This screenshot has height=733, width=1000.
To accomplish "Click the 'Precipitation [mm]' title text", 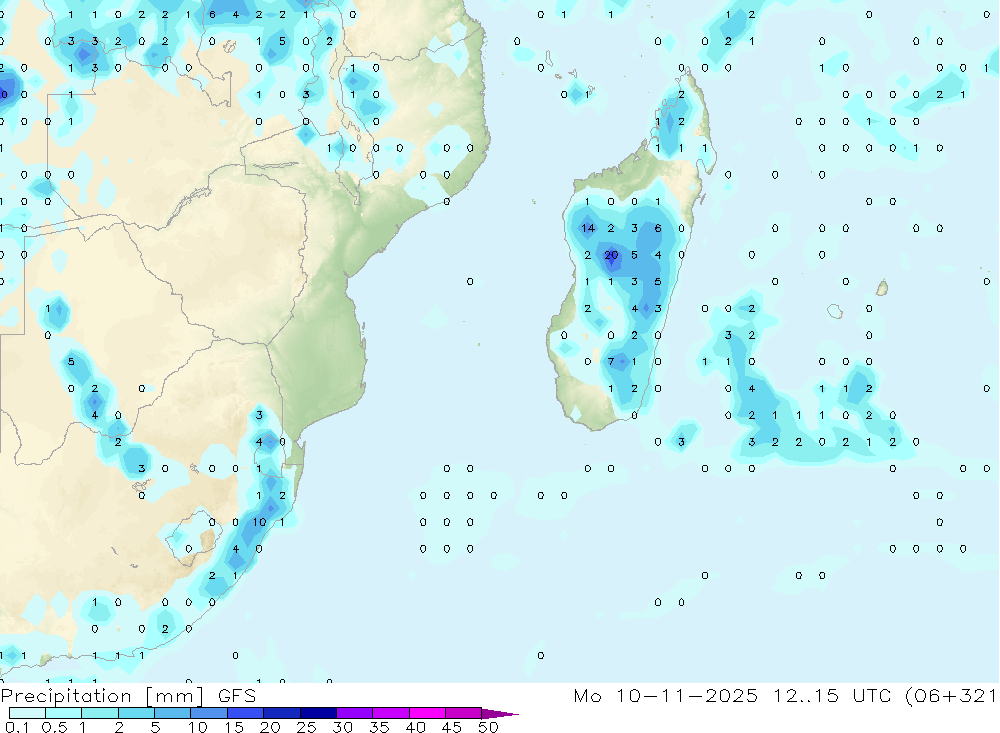I will click(x=102, y=696).
